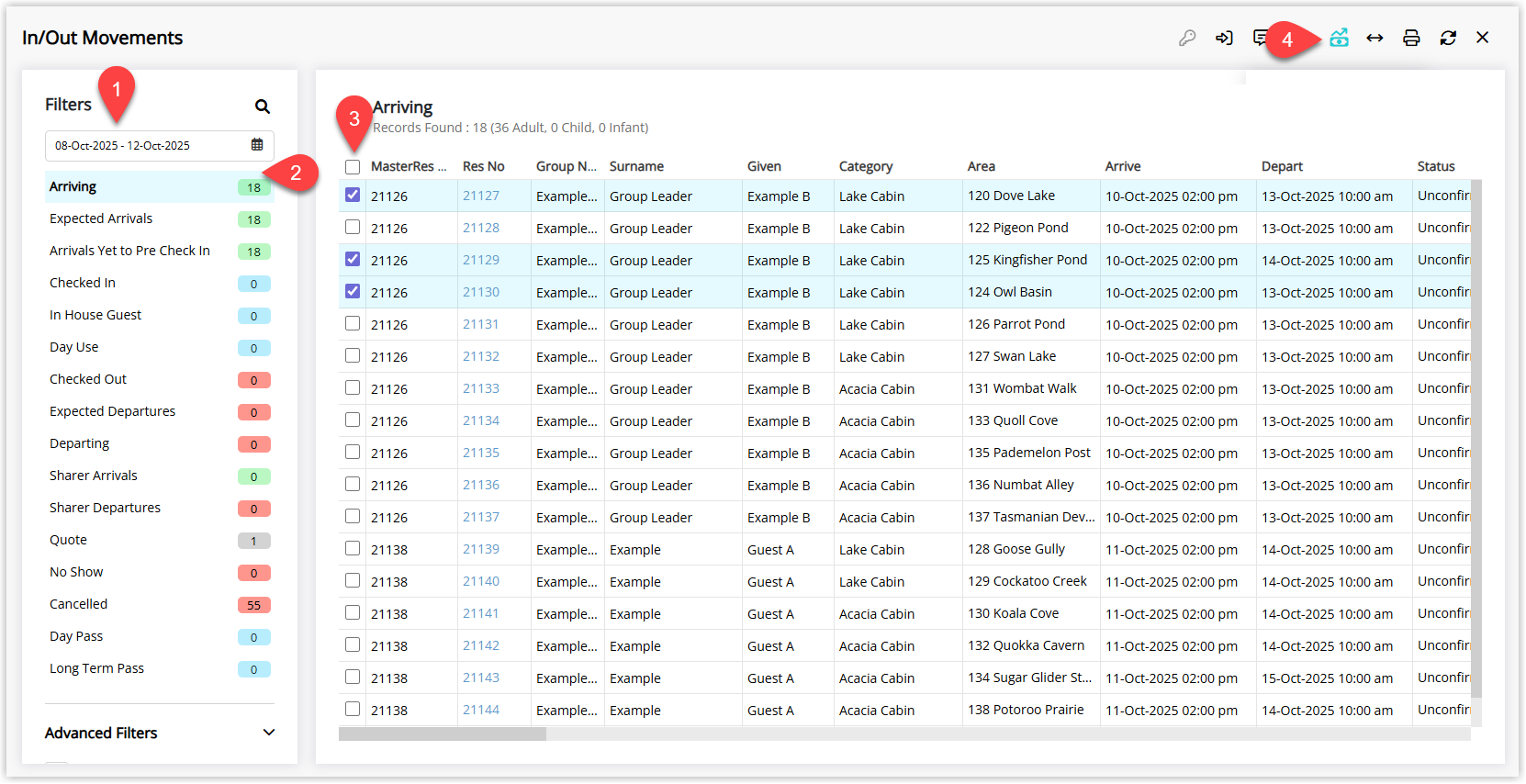
Task: Click the double-headed arrow expand icon
Action: [x=1375, y=38]
